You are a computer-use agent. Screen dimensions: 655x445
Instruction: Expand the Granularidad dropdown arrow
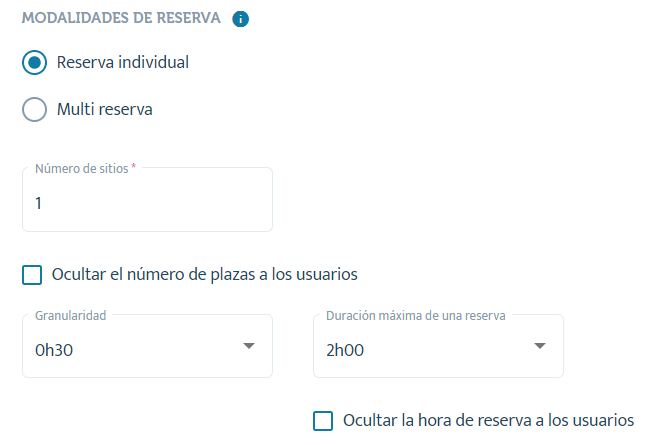coord(249,346)
